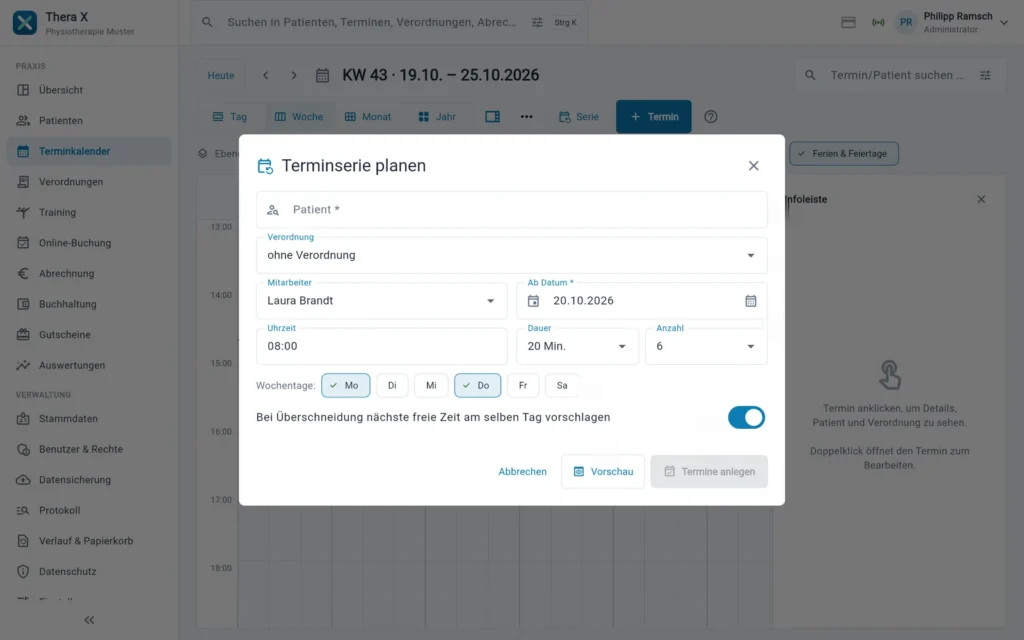Click the Uhrzeit field showing 08:00
The width and height of the screenshot is (1024, 640).
click(381, 346)
